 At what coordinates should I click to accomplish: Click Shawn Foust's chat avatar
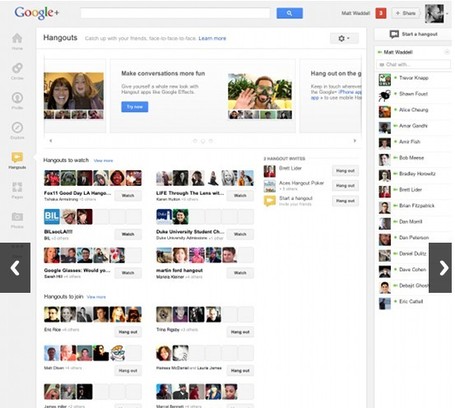click(x=385, y=96)
